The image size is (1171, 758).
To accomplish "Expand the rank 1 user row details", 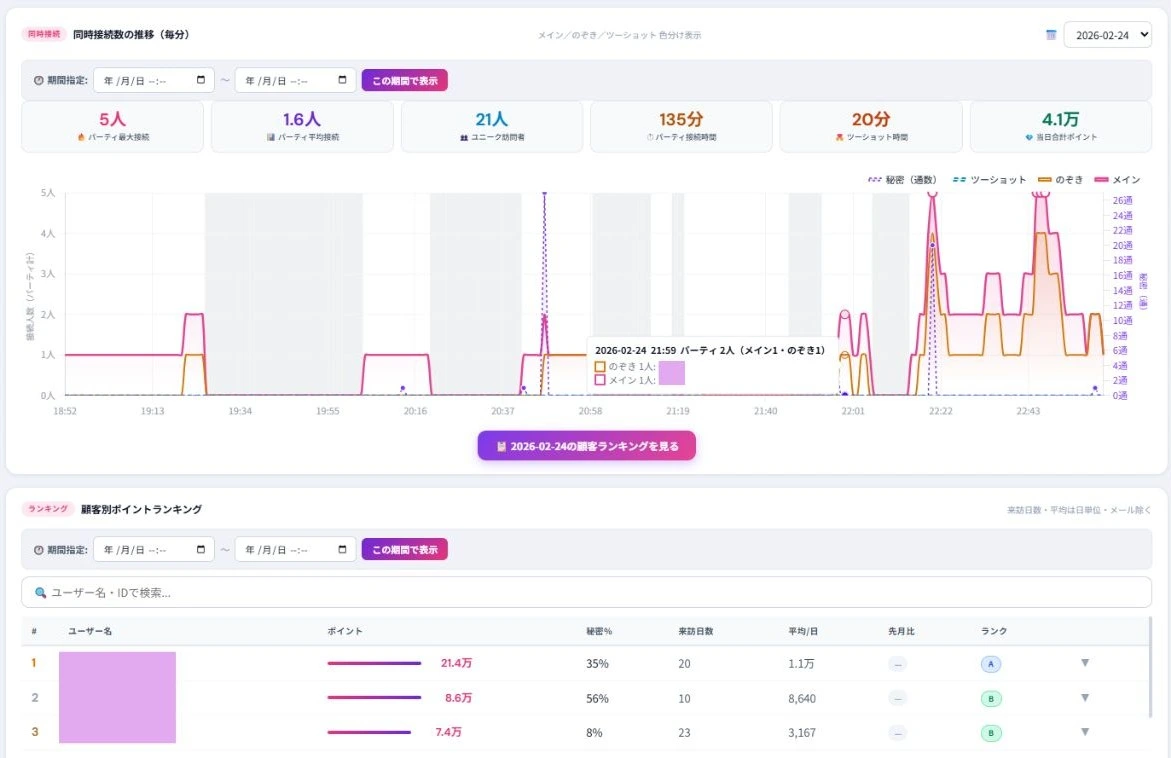I will point(1084,663).
